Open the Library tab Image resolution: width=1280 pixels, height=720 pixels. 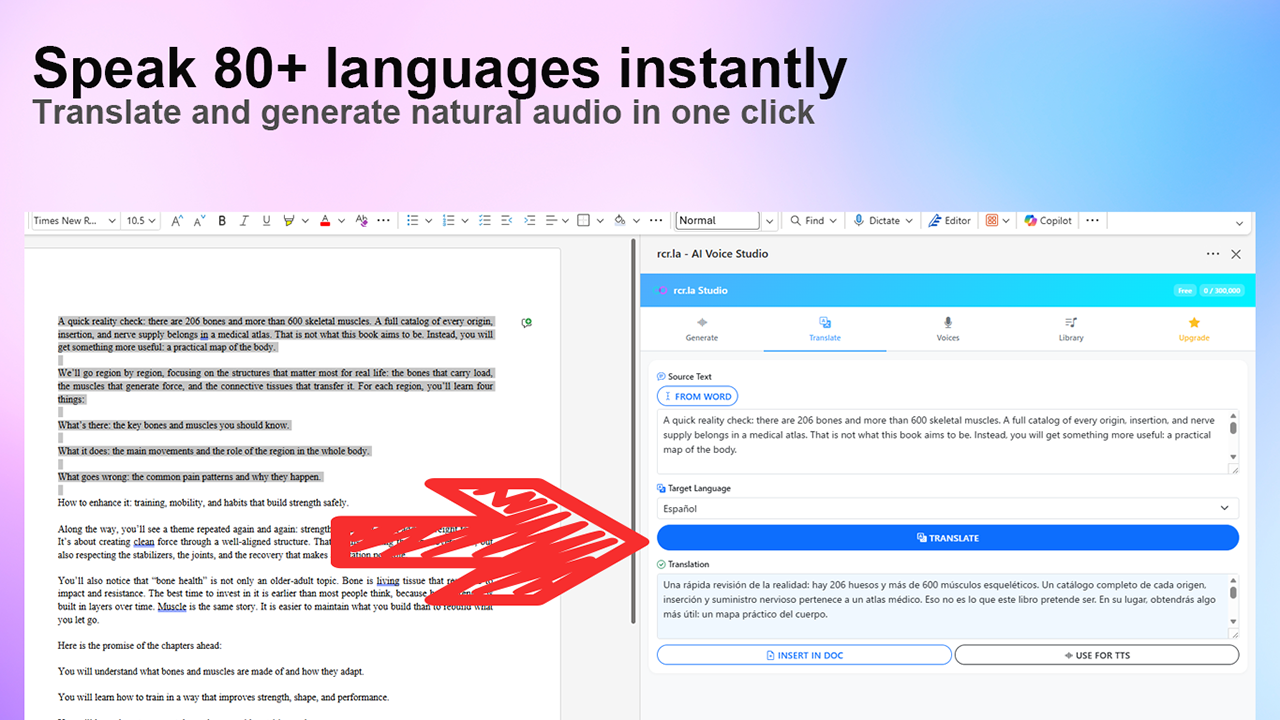(x=1071, y=329)
